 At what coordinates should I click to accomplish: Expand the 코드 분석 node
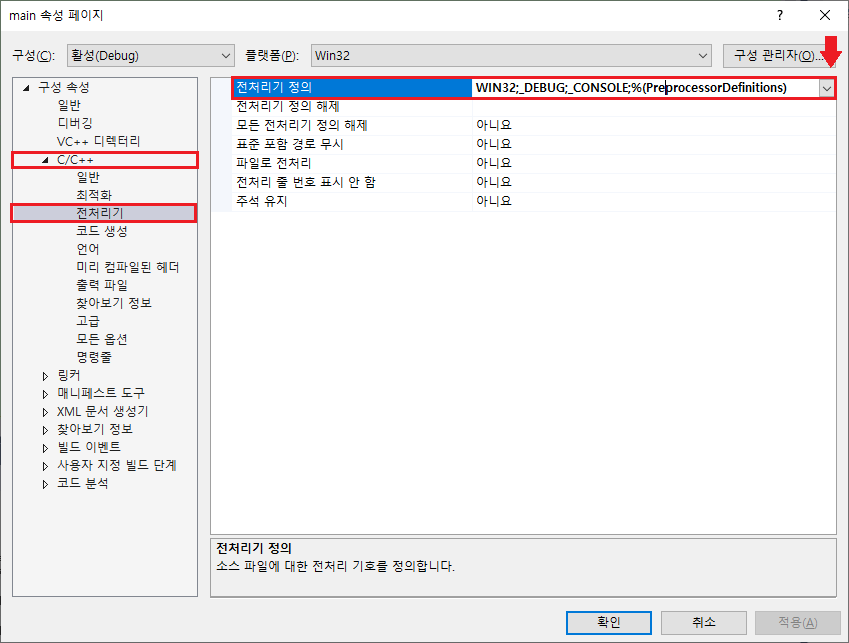[45, 484]
